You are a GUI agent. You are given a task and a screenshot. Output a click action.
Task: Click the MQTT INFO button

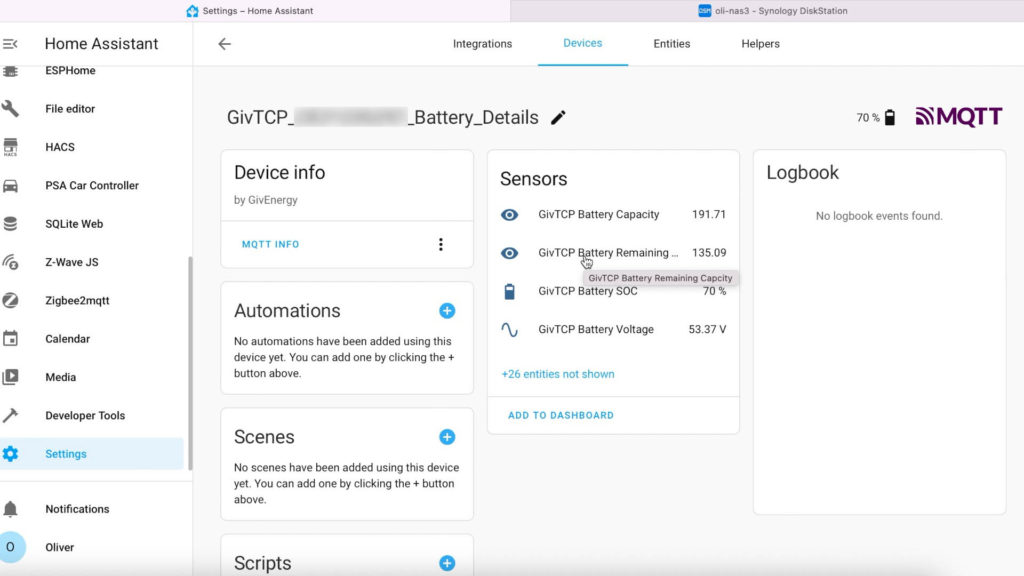click(270, 244)
